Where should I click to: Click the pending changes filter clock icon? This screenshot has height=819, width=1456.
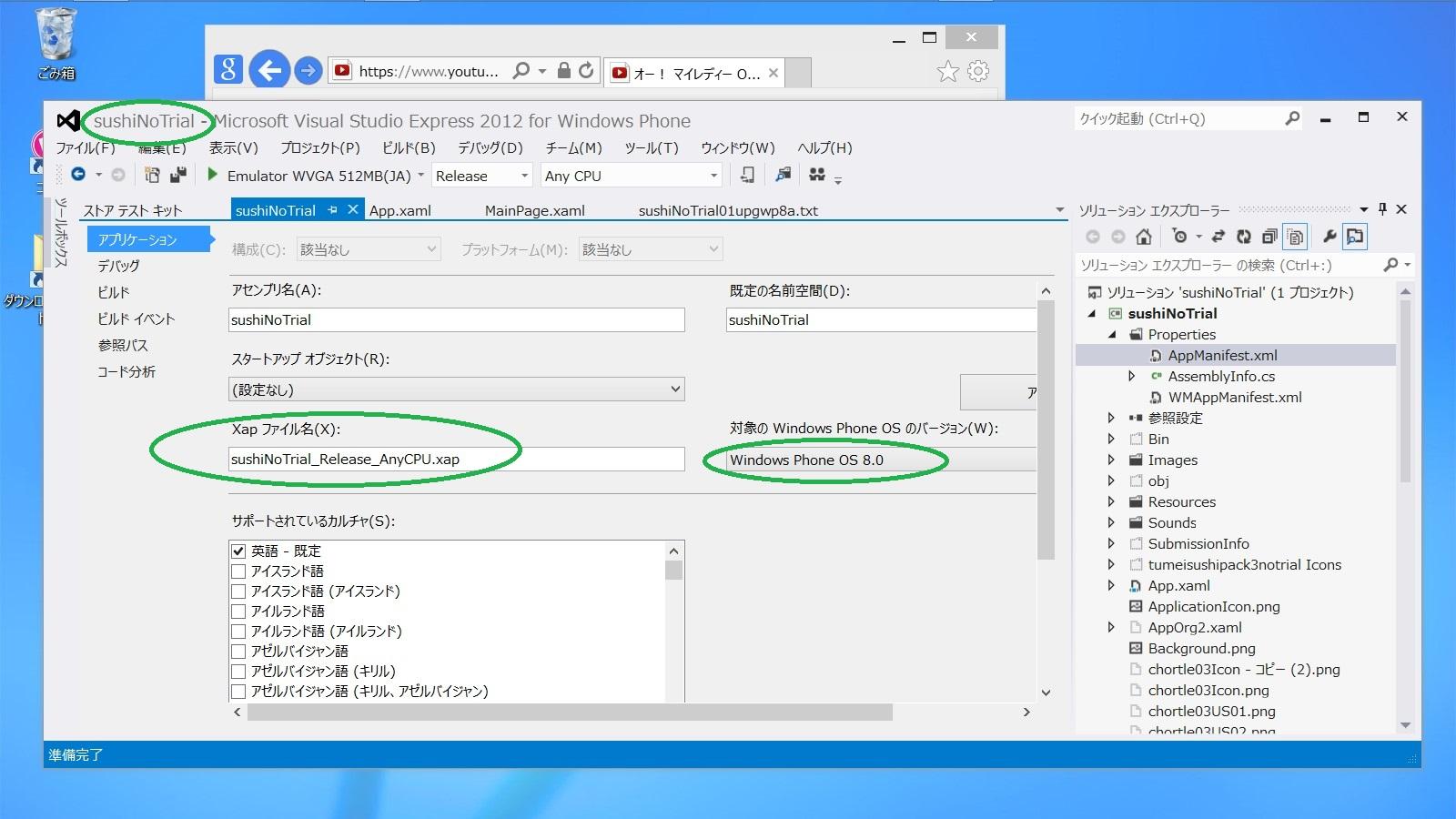pos(1180,237)
